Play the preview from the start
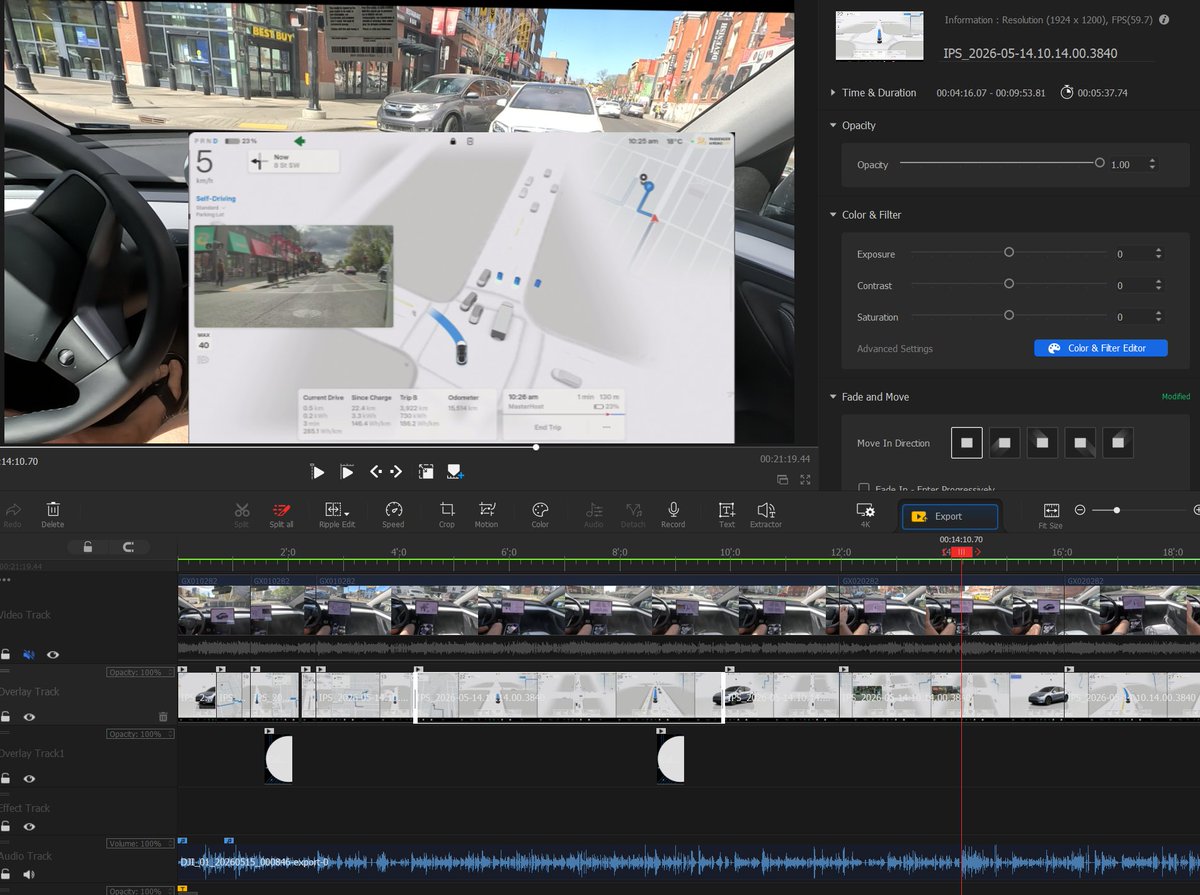This screenshot has height=895, width=1200. click(x=318, y=471)
